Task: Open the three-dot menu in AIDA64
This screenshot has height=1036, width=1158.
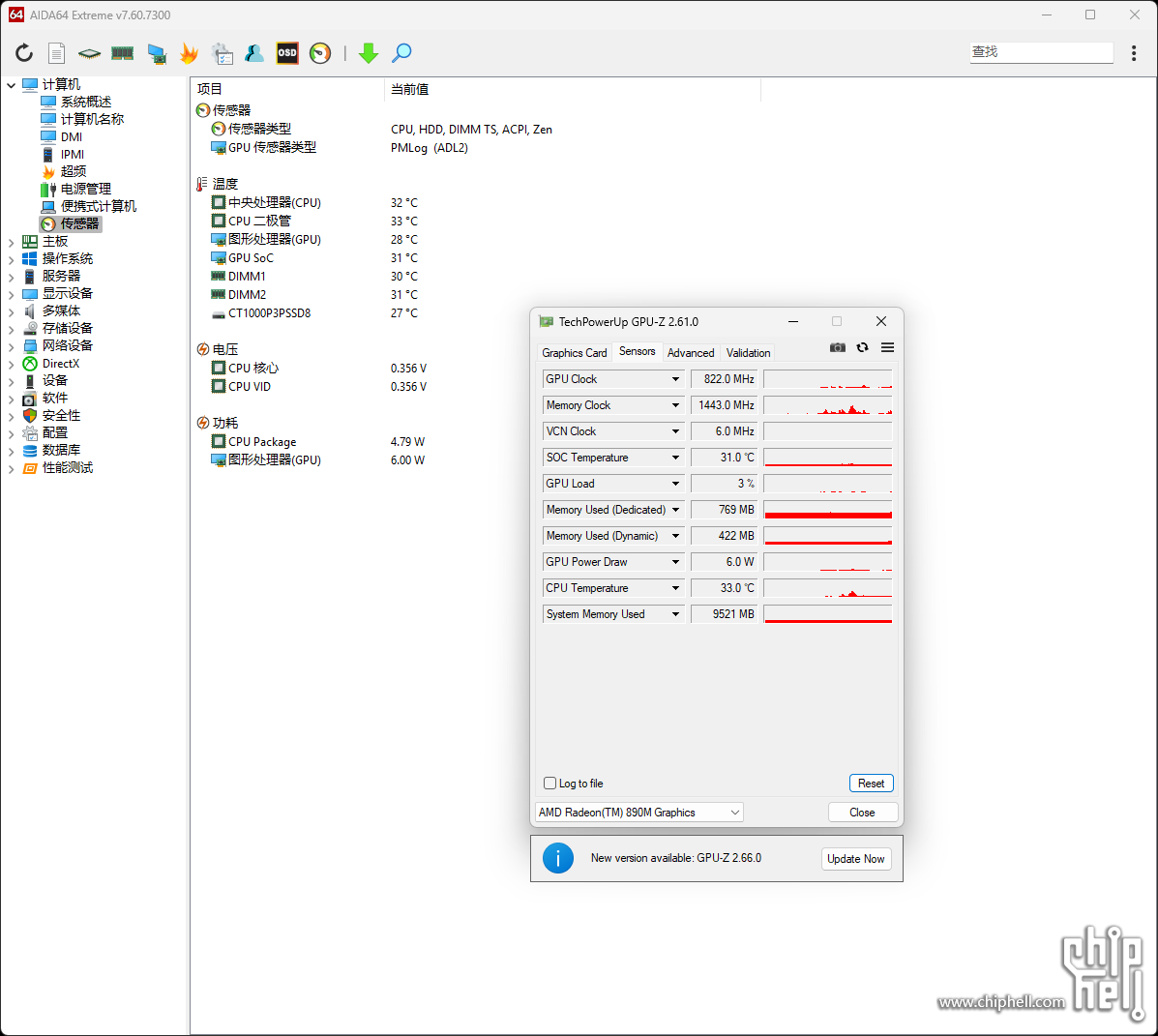Action: [x=1134, y=53]
